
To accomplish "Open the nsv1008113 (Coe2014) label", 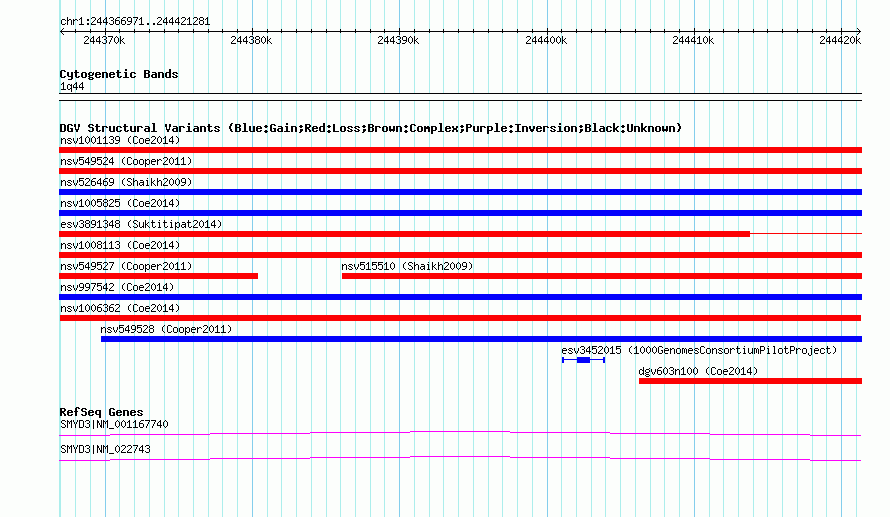I will click(120, 245).
